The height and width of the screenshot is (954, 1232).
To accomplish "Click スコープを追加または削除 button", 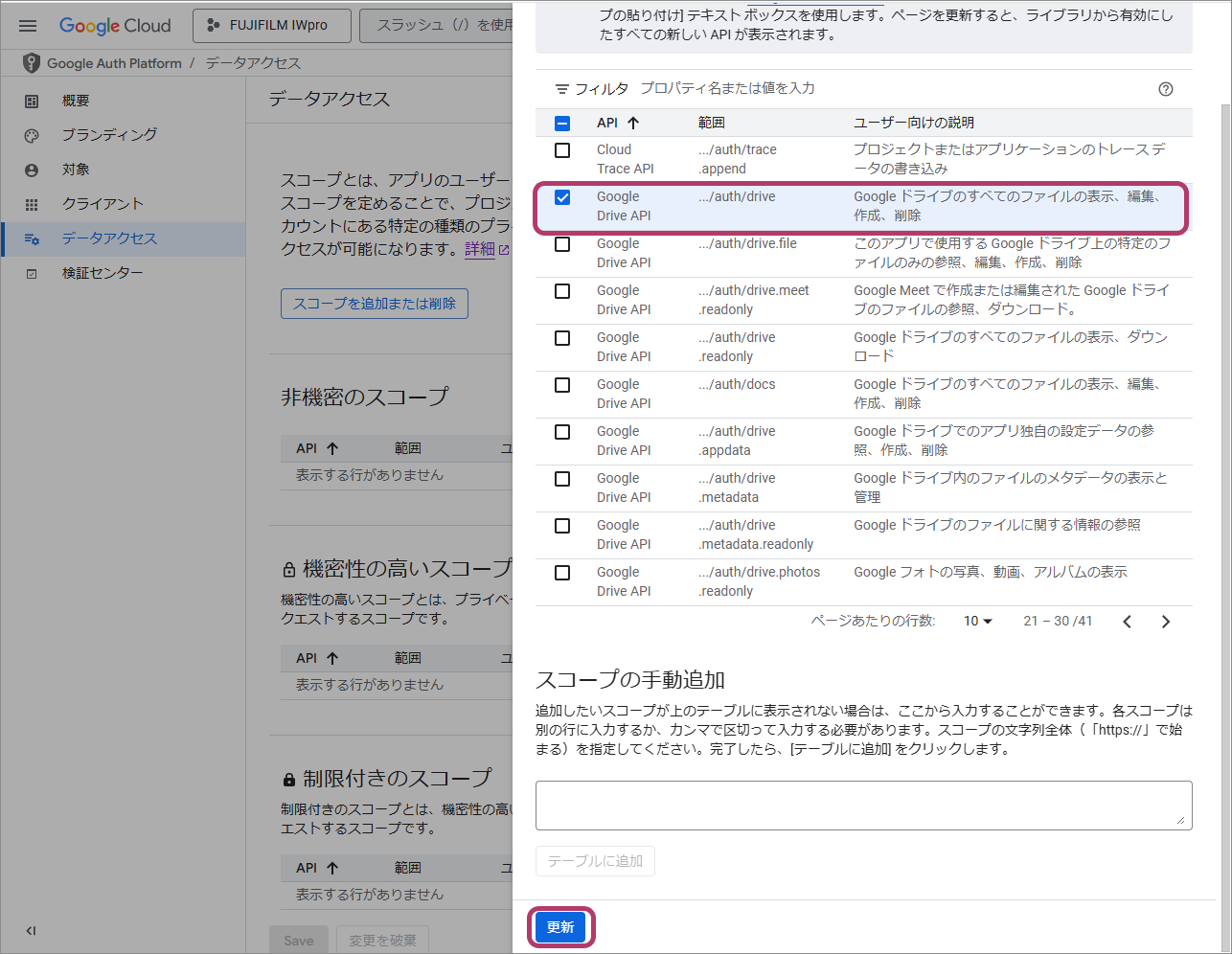I will tap(374, 304).
